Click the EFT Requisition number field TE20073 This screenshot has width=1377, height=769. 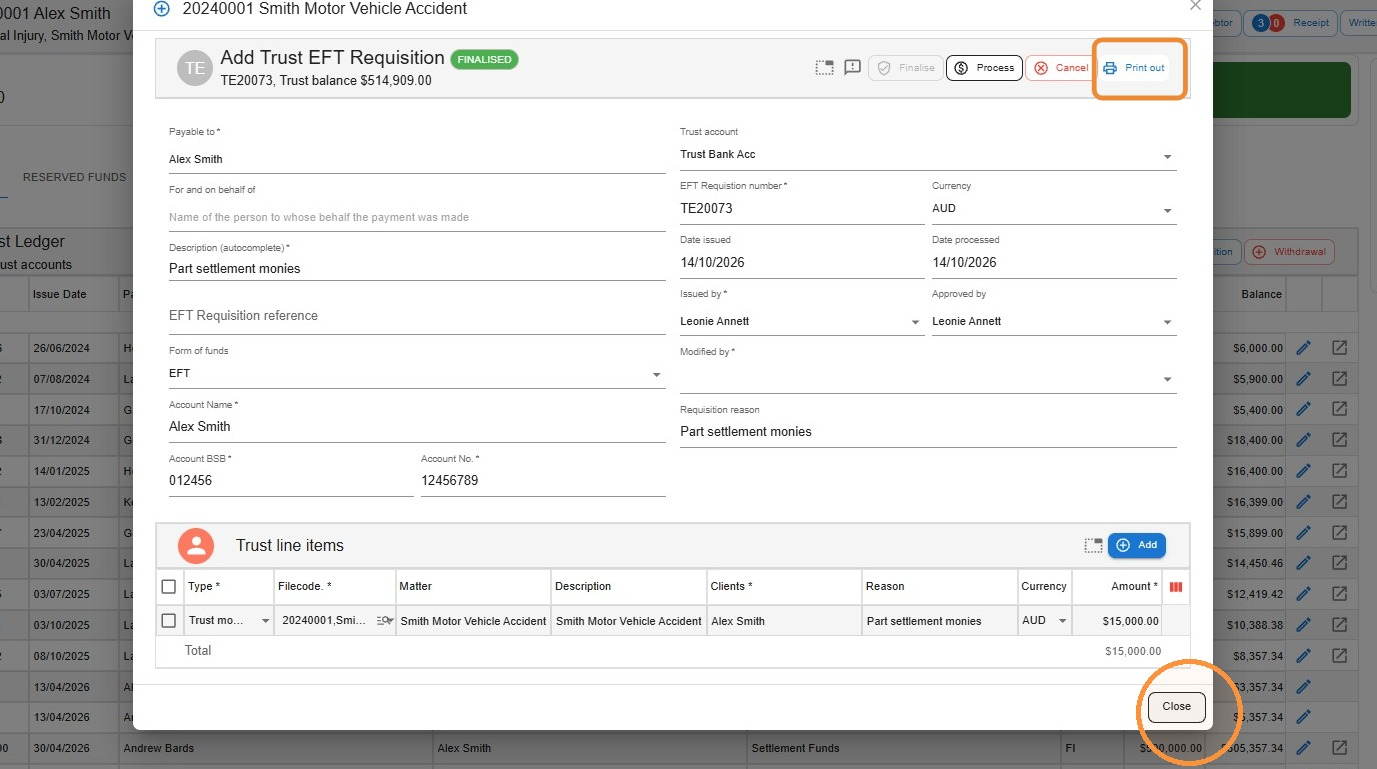click(802, 209)
